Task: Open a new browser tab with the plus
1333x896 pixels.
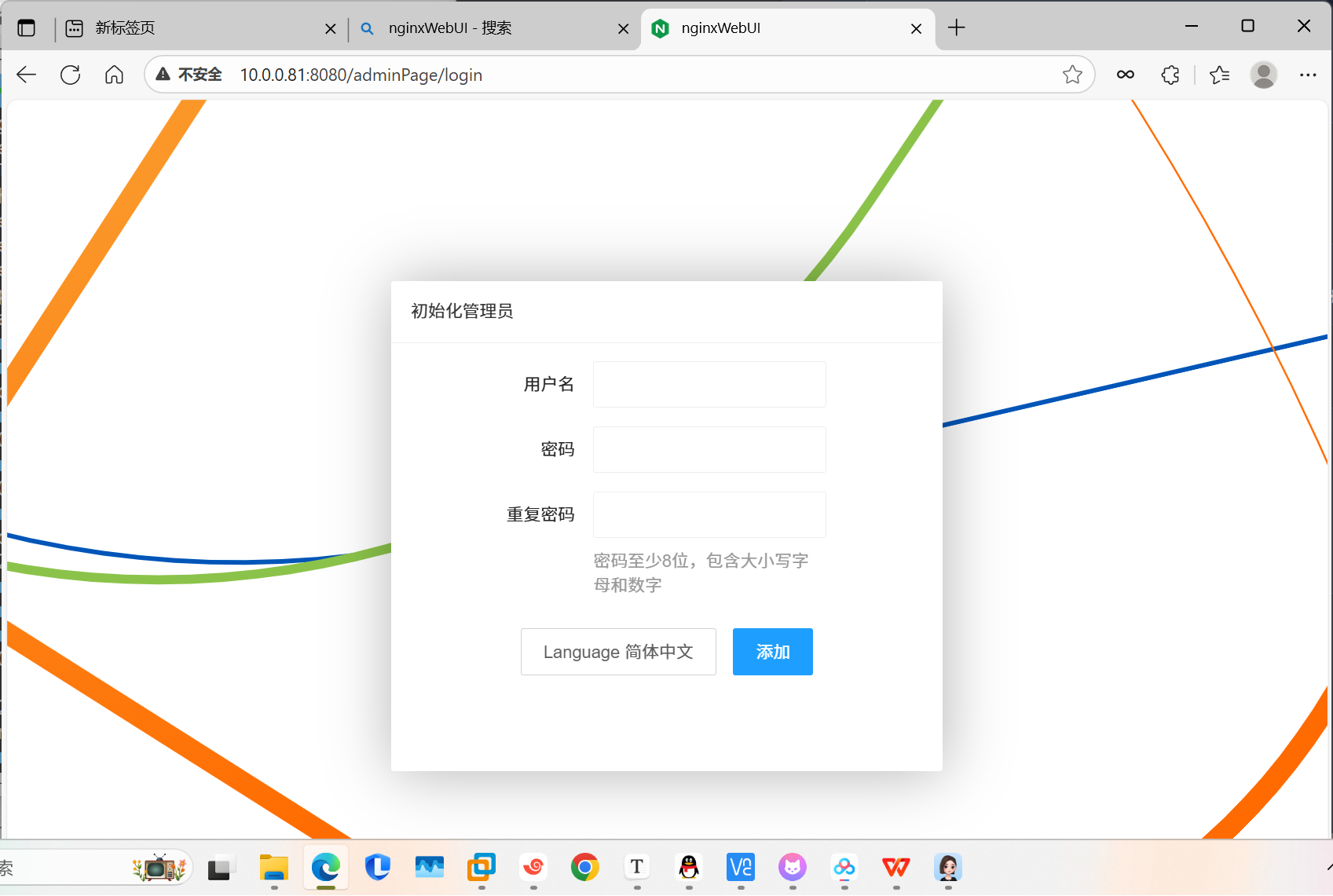Action: (957, 28)
